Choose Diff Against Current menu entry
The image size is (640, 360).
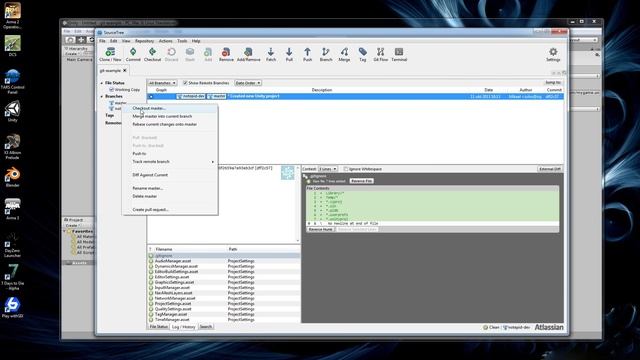point(170,175)
